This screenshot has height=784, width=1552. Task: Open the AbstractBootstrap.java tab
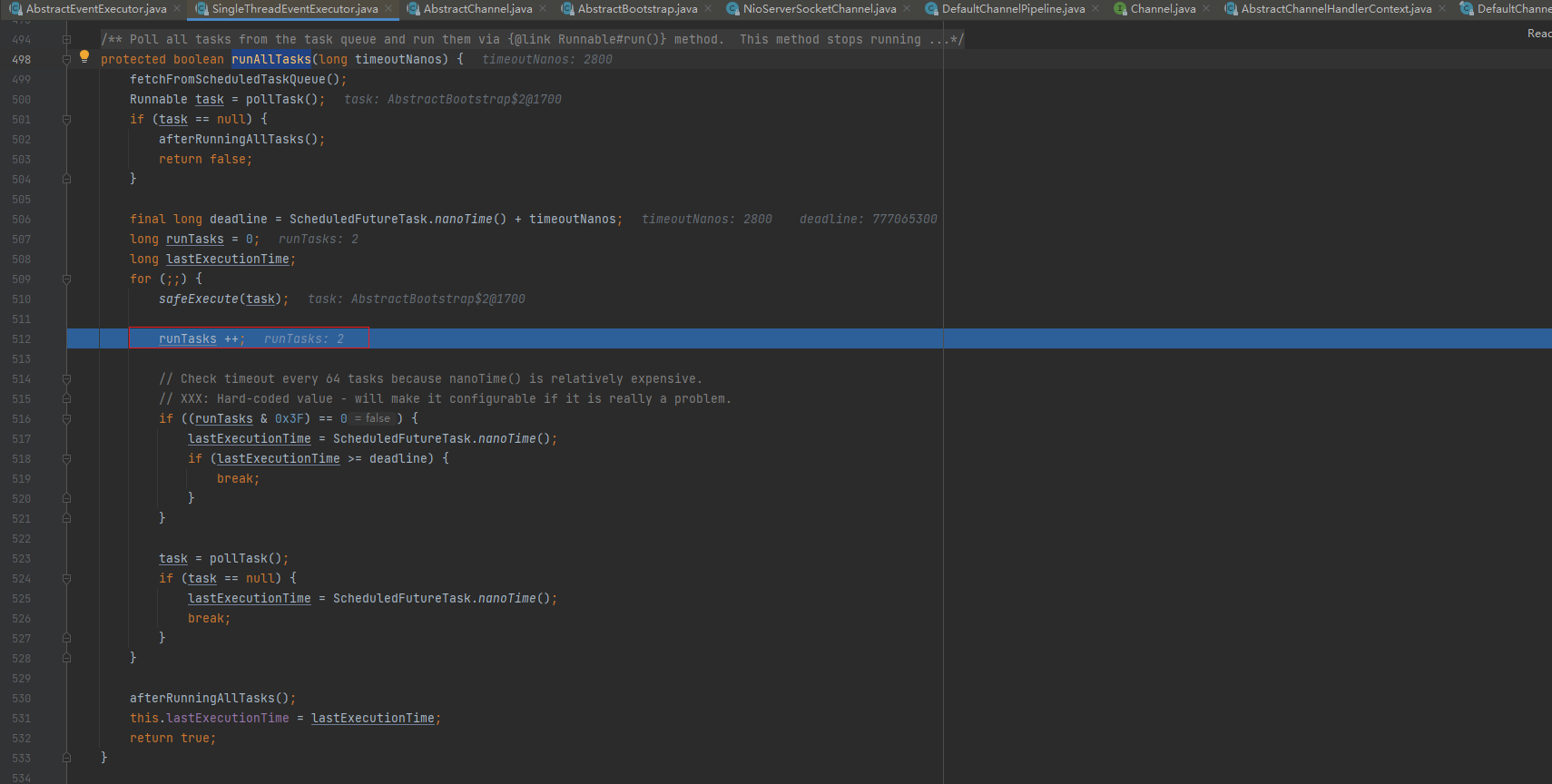(x=637, y=9)
